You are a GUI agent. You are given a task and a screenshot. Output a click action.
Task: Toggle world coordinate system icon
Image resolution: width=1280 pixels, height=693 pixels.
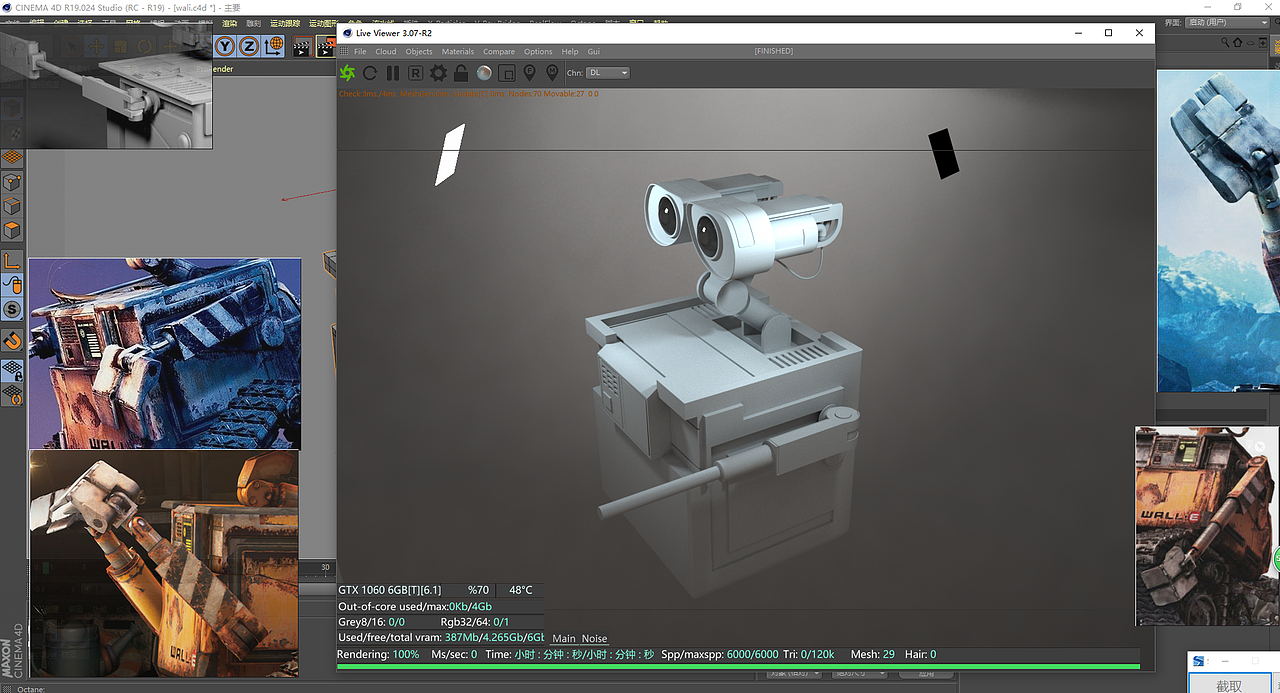click(273, 45)
